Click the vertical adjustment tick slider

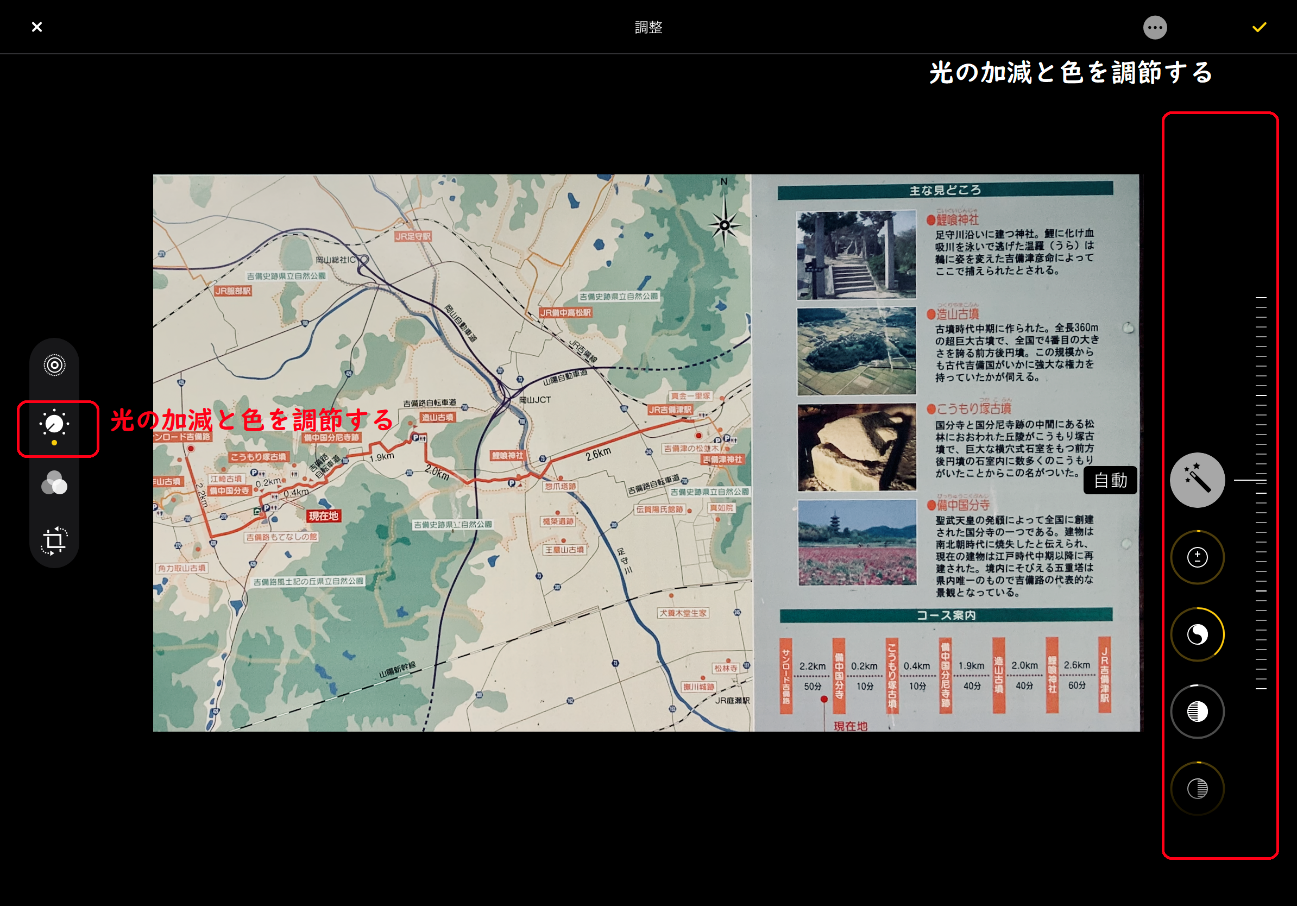1261,493
